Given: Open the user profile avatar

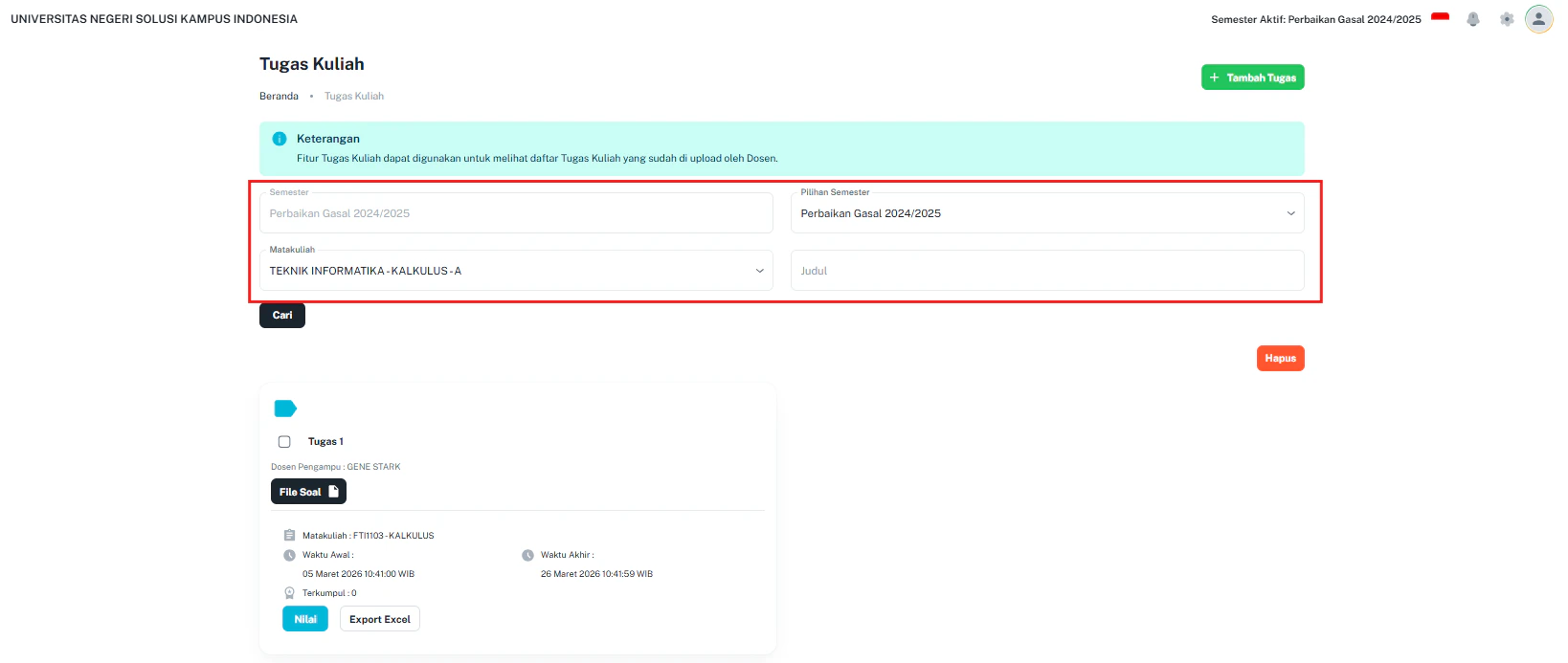Looking at the screenshot, I should pos(1539,19).
